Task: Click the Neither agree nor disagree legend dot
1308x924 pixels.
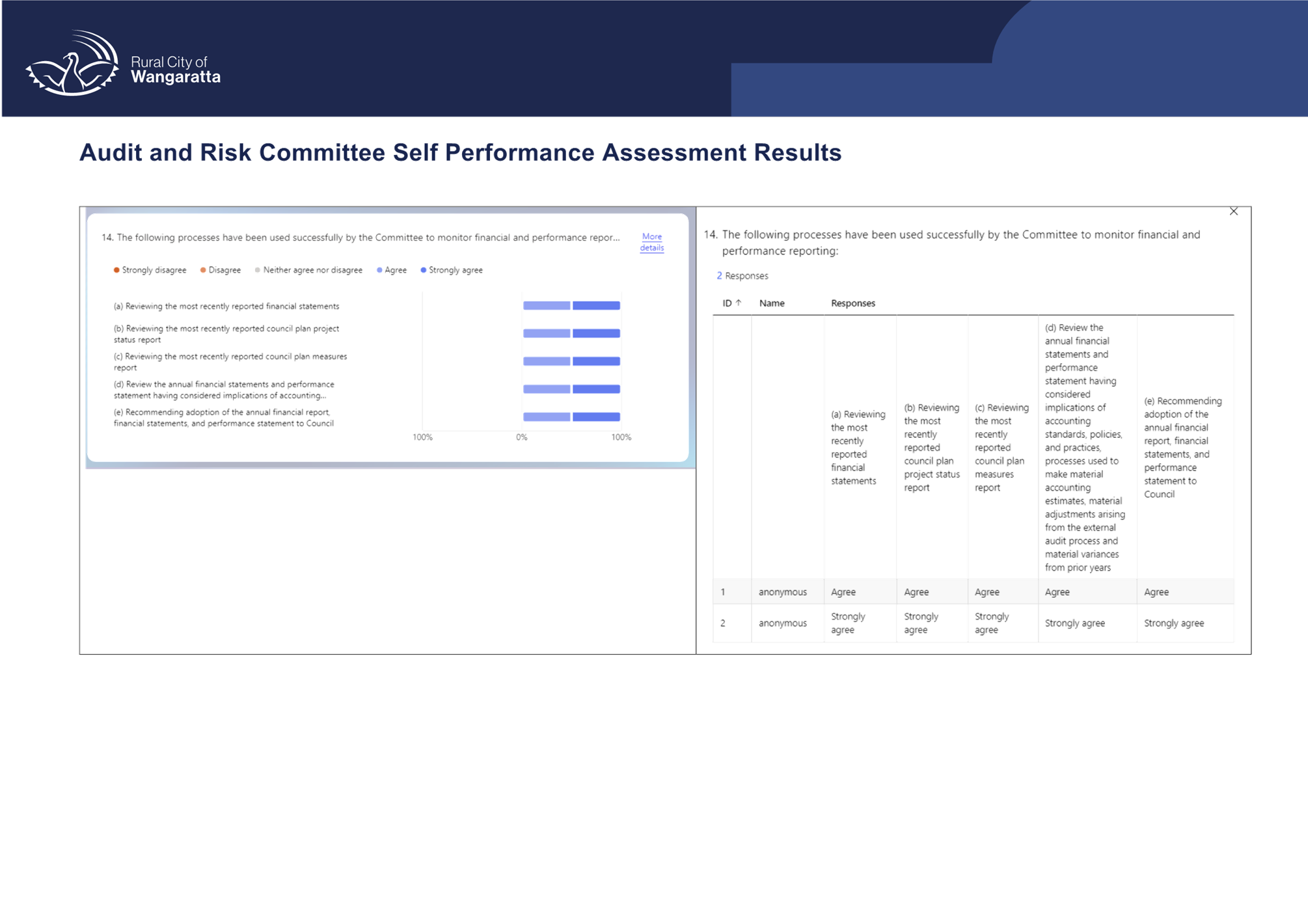Action: coord(258,270)
